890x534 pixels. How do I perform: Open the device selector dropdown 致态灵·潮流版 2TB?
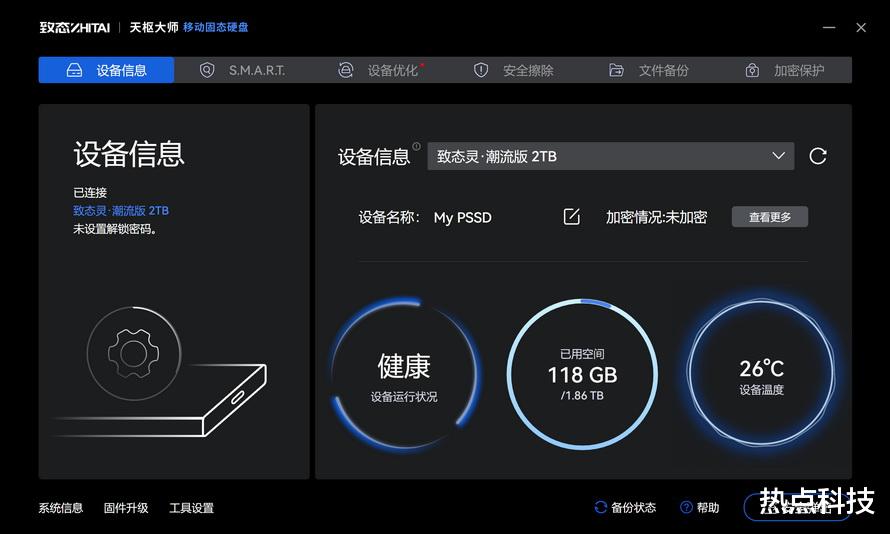(x=611, y=156)
